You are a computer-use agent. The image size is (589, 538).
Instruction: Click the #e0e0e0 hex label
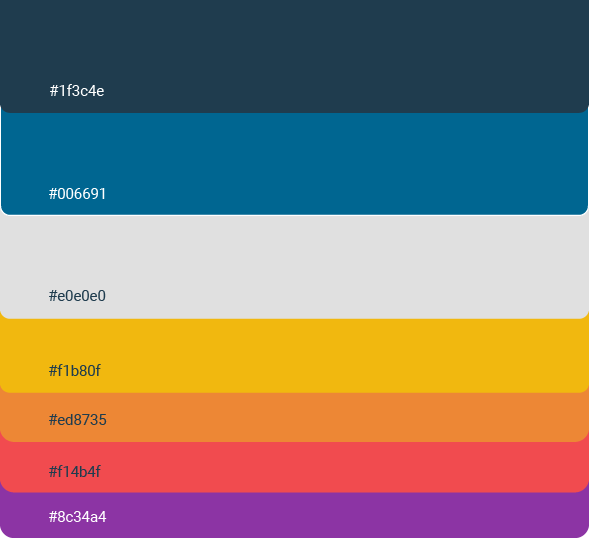(77, 296)
